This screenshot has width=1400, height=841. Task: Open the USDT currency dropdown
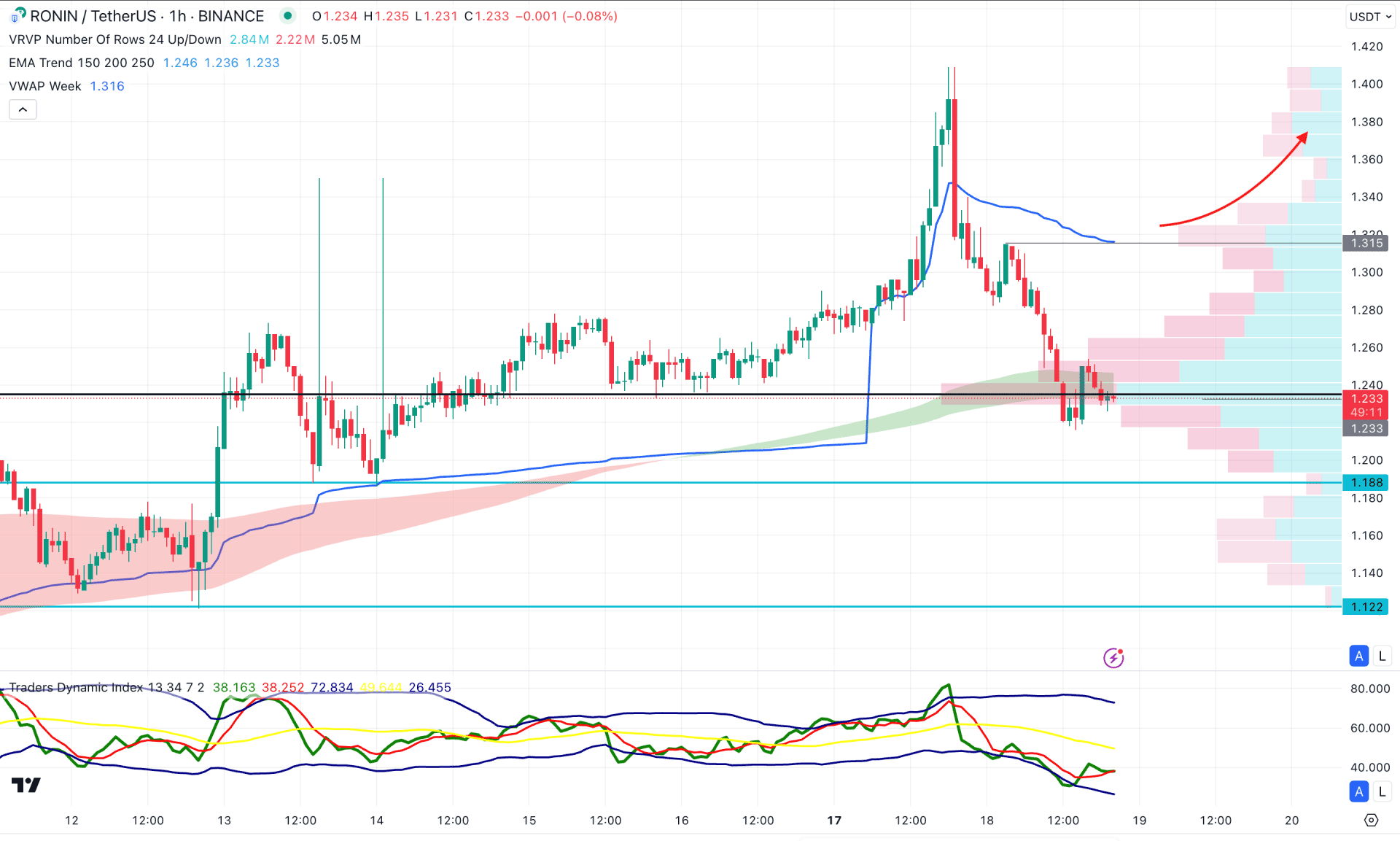[1370, 17]
